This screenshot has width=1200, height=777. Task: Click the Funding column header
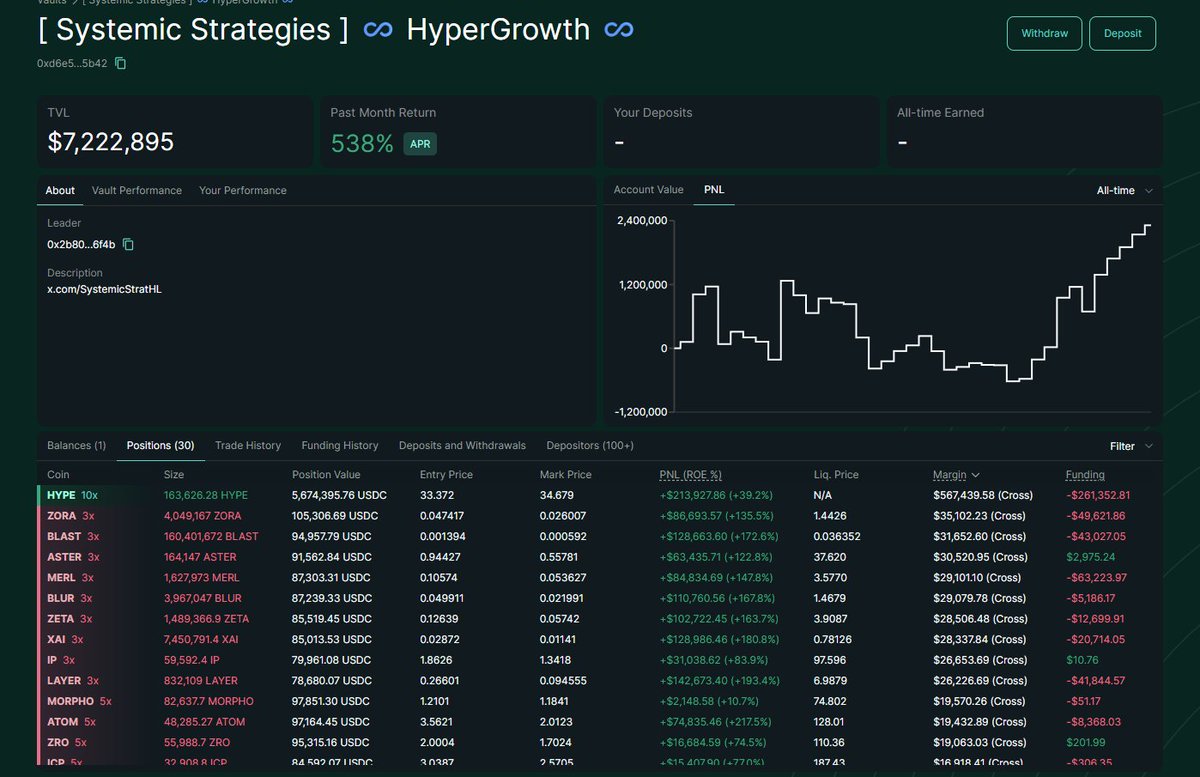(x=1085, y=475)
